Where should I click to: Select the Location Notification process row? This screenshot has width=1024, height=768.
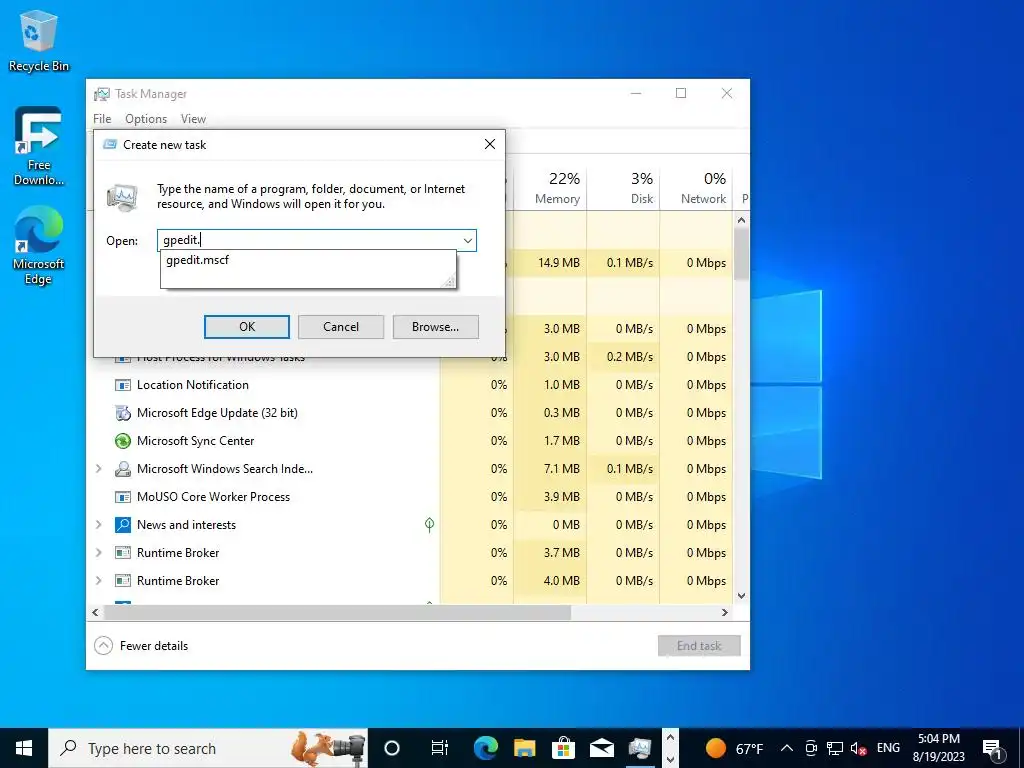tap(409, 385)
